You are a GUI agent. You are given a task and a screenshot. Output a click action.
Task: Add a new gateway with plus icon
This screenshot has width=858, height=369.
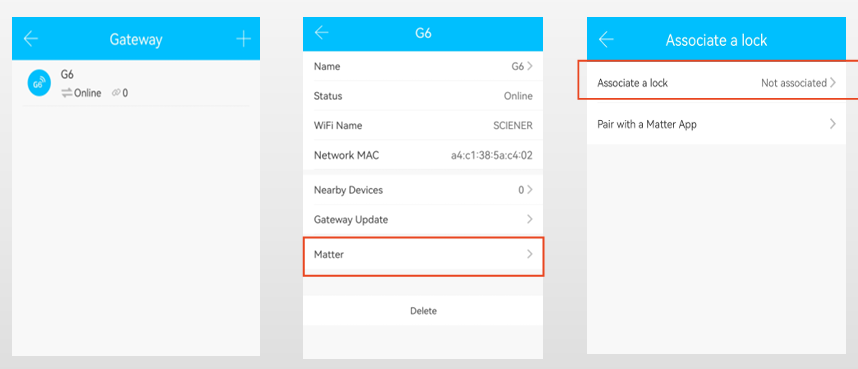click(244, 39)
